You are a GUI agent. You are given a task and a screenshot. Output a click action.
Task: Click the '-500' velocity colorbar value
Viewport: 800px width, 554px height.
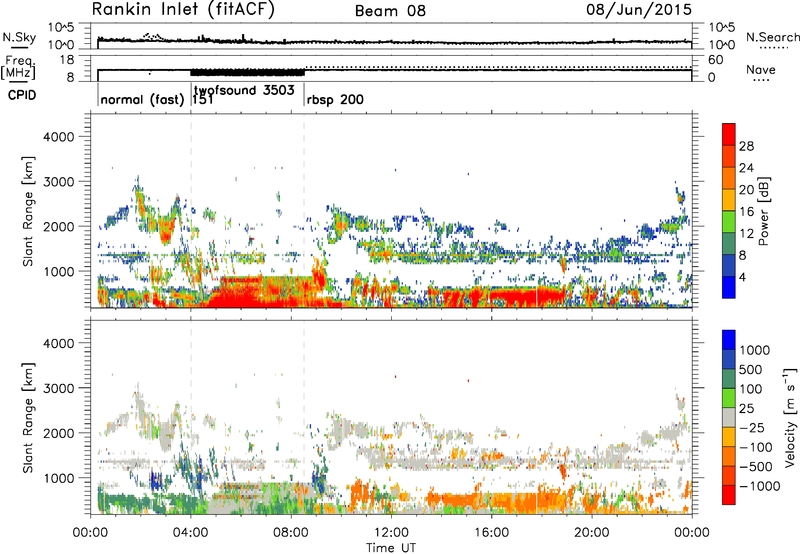point(756,467)
